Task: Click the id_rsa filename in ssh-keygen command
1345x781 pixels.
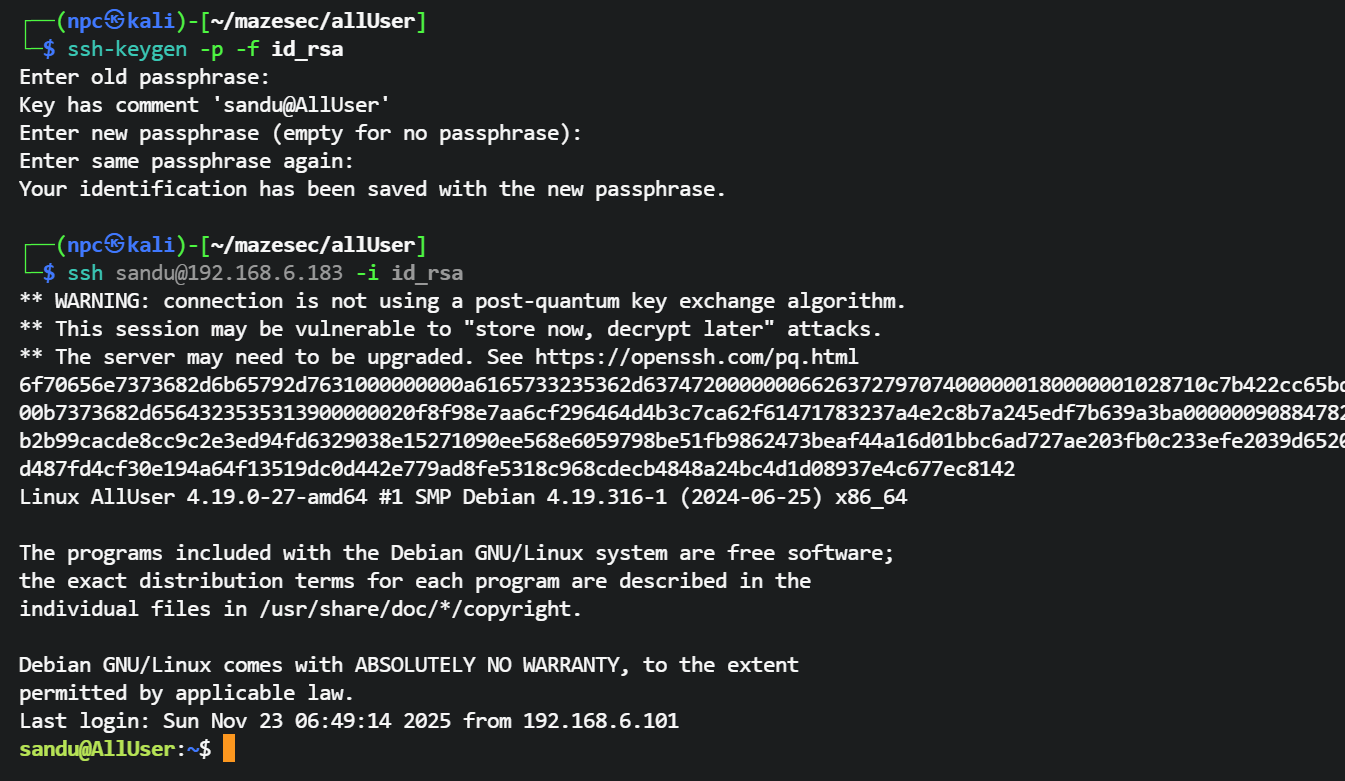Action: [x=307, y=48]
